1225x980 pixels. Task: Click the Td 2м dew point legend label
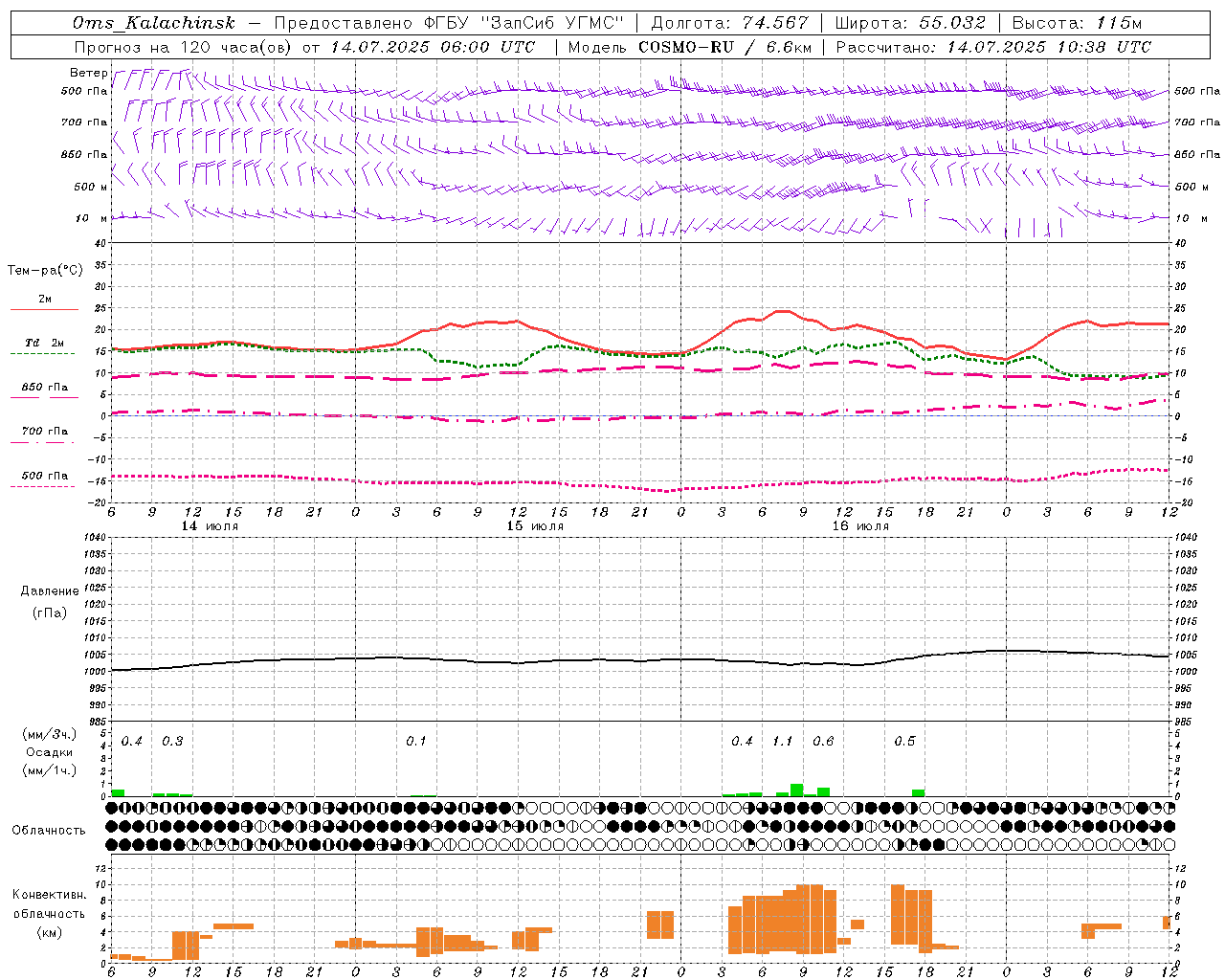click(45, 343)
